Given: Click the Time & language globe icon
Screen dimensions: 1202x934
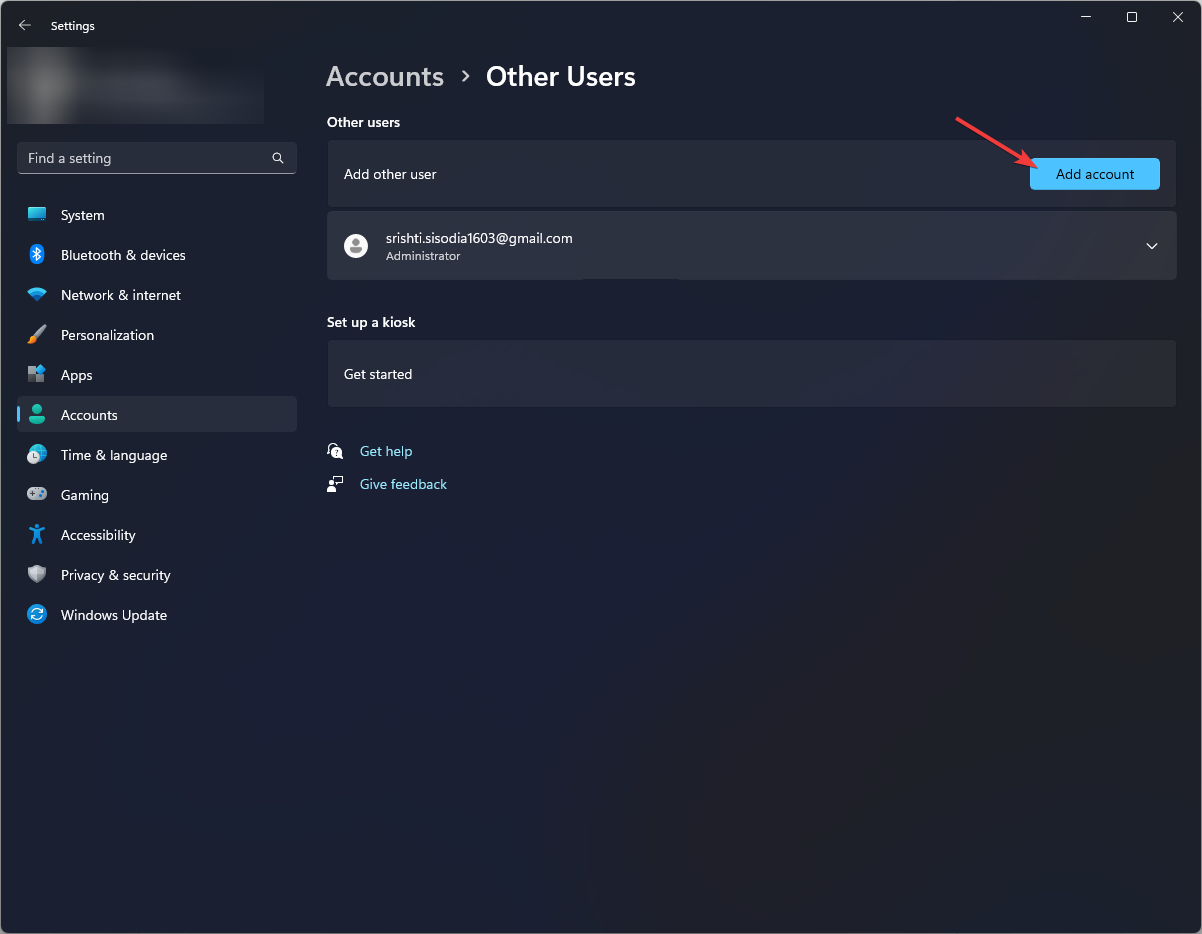Looking at the screenshot, I should 37,455.
